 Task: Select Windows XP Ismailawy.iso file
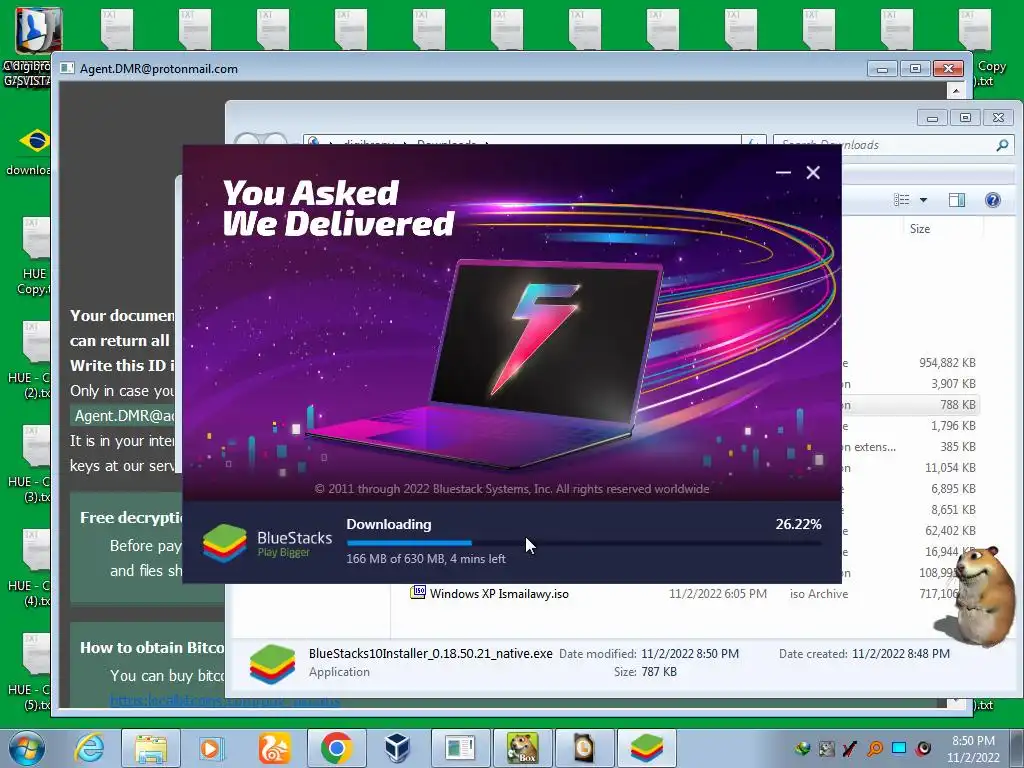499,594
